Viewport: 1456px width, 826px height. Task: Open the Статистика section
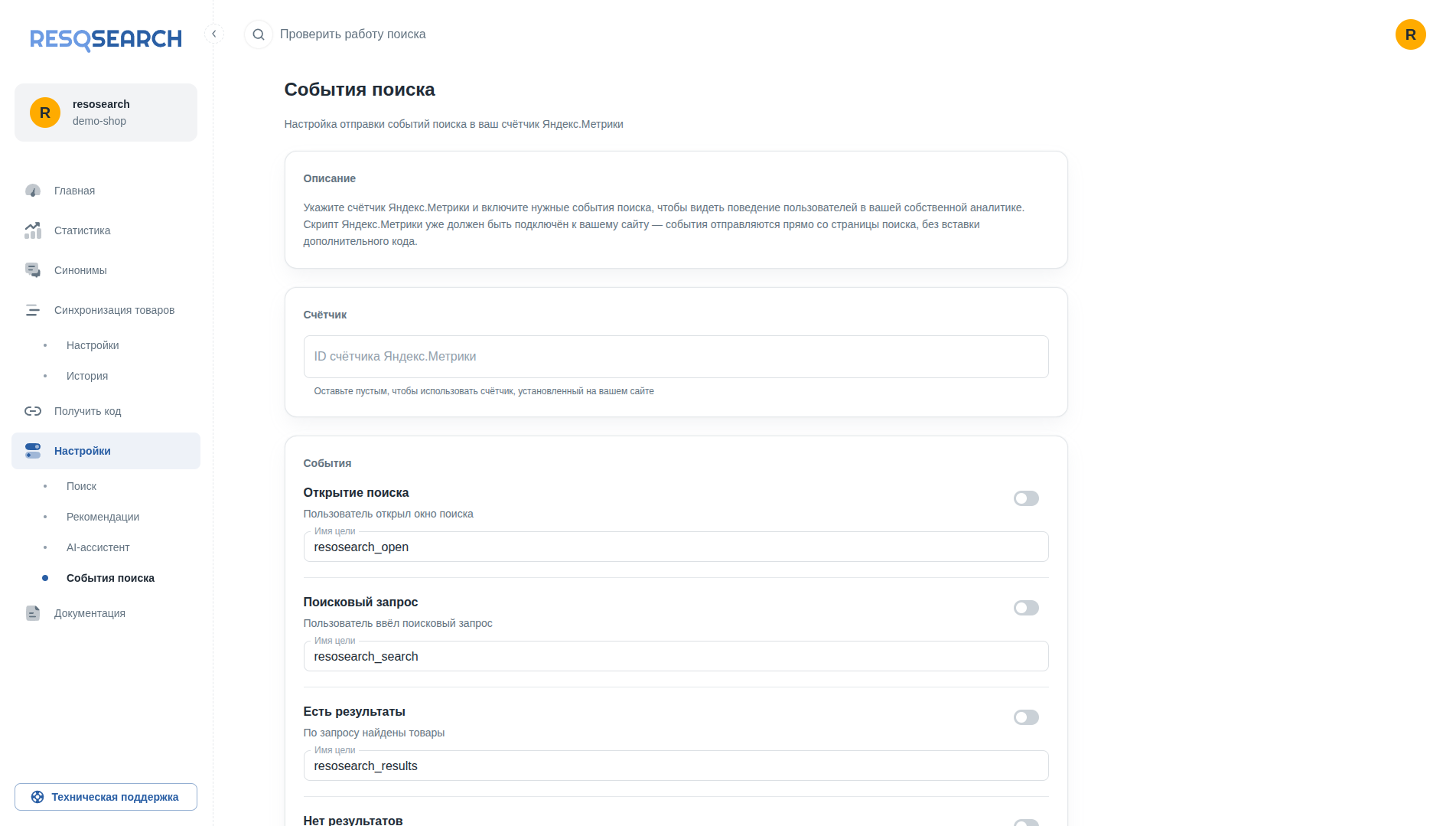(106, 230)
